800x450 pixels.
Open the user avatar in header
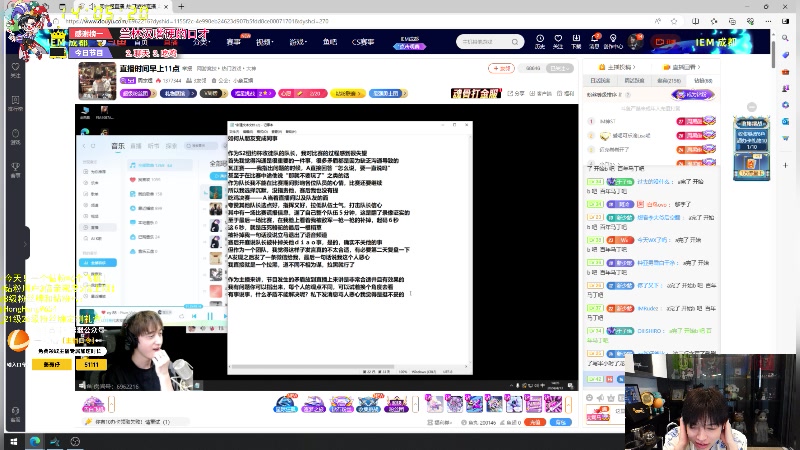635,42
